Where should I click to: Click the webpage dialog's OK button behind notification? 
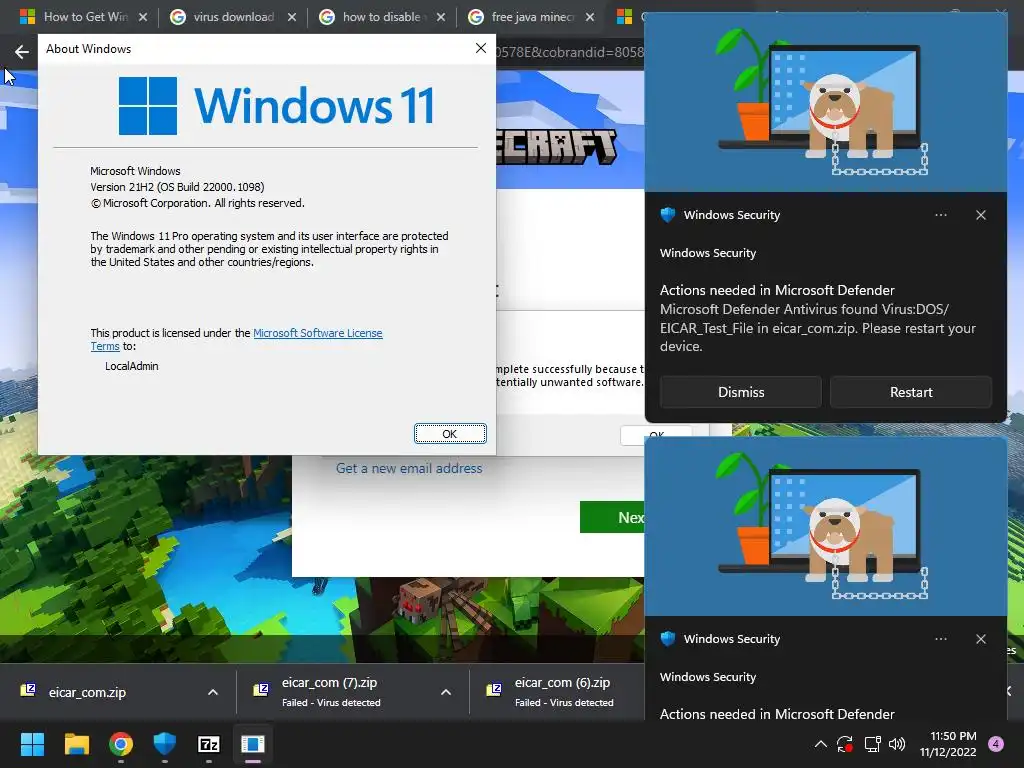pos(656,434)
